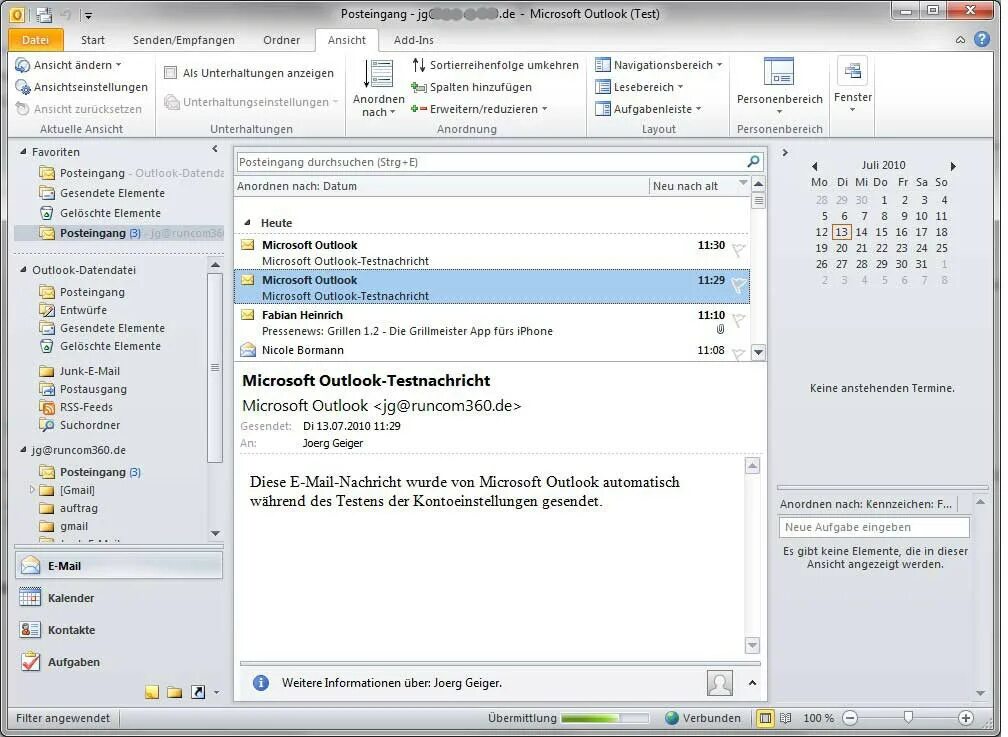Image resolution: width=1008 pixels, height=737 pixels.
Task: Open the shortcuts icon in navigation bar
Action: coord(198,692)
